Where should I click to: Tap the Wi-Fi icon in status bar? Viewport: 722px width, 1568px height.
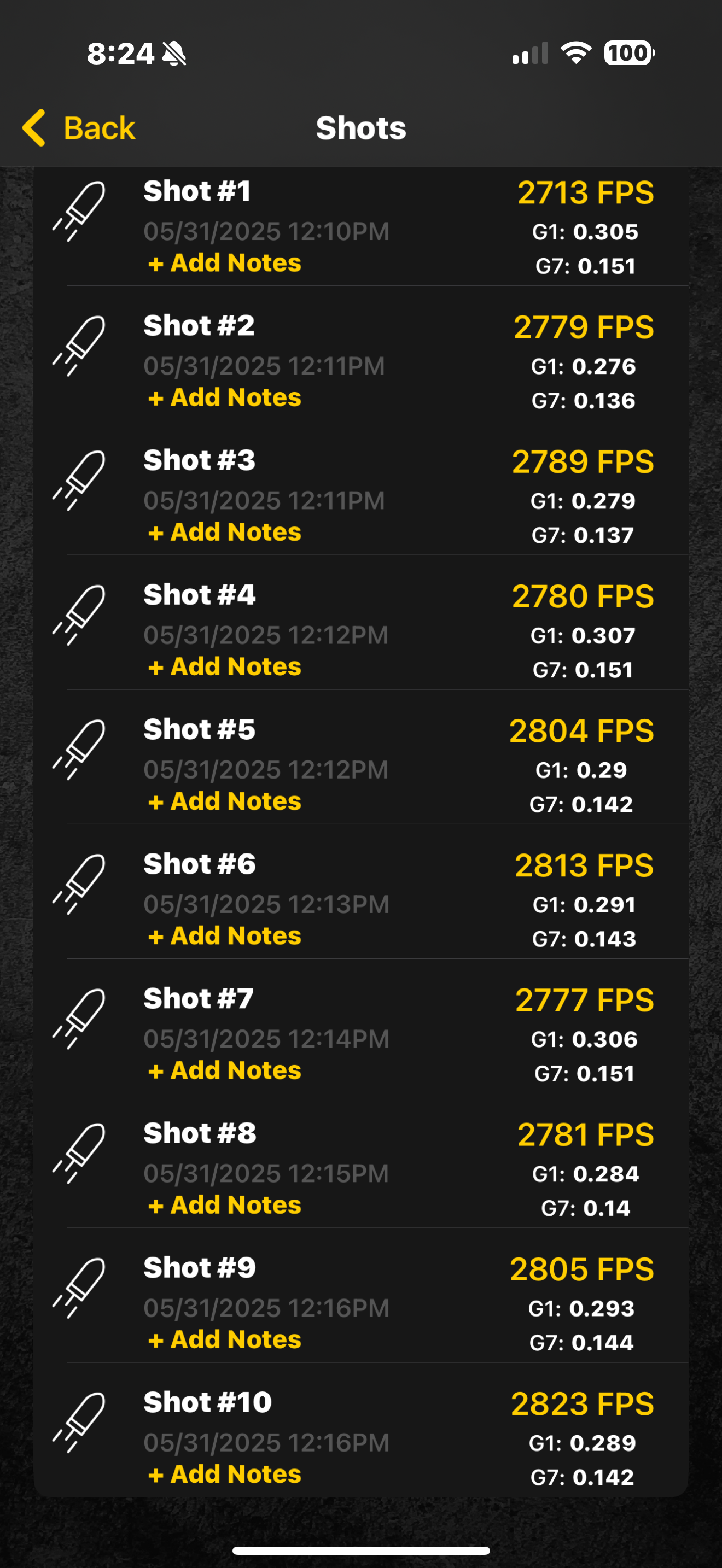click(576, 53)
